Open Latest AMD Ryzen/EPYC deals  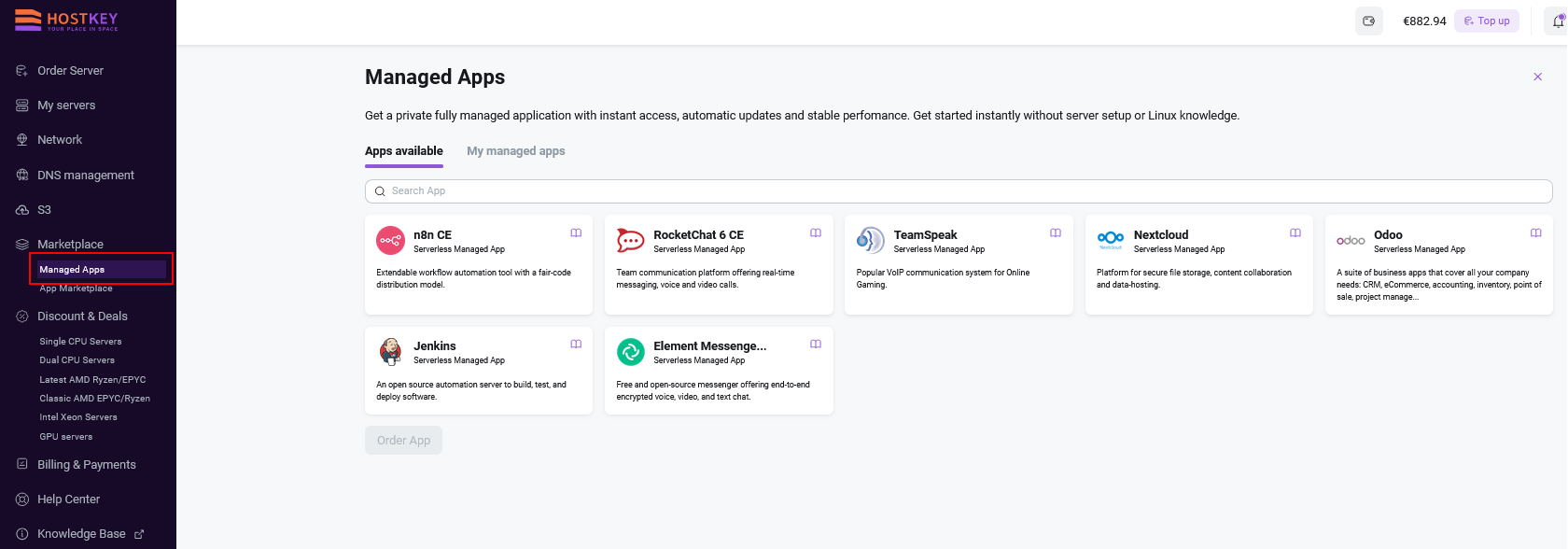coord(92,380)
